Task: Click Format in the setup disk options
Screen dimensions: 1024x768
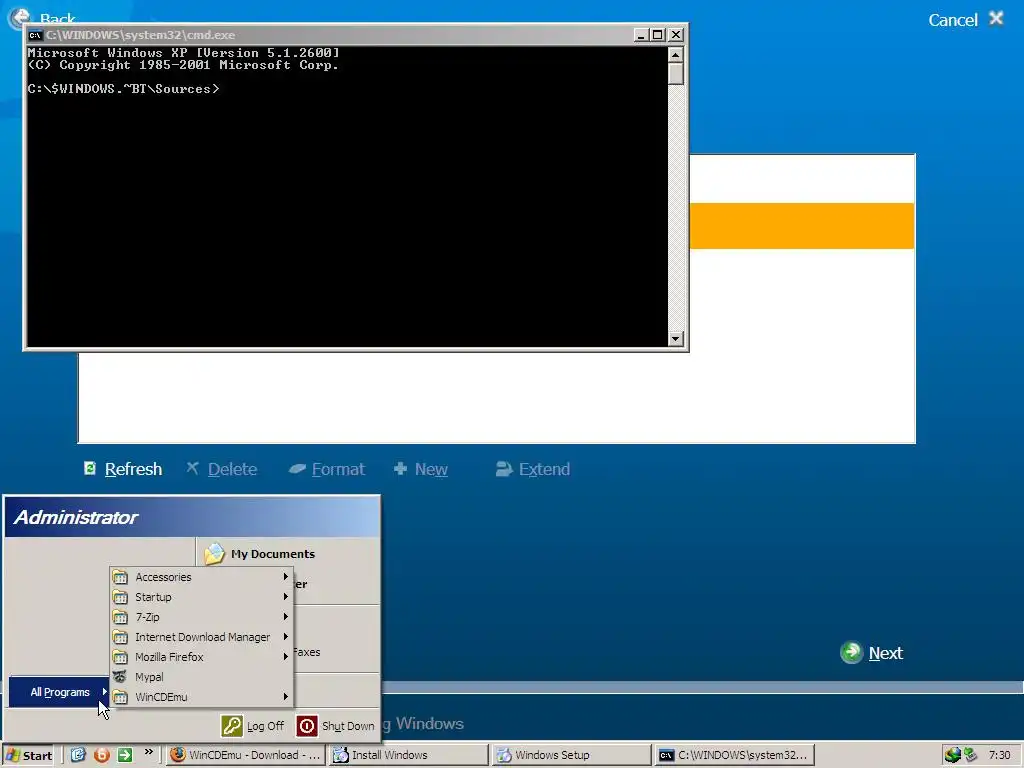Action: (x=338, y=469)
